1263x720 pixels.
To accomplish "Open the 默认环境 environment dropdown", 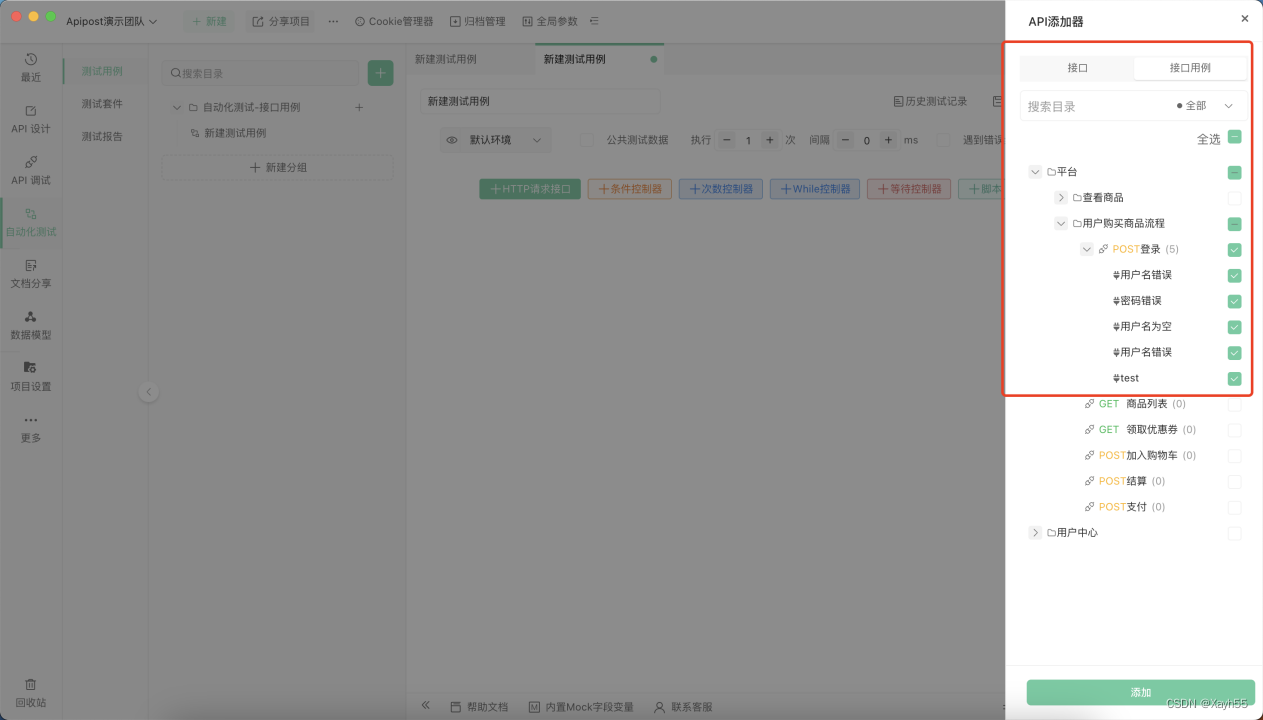I will pos(495,140).
